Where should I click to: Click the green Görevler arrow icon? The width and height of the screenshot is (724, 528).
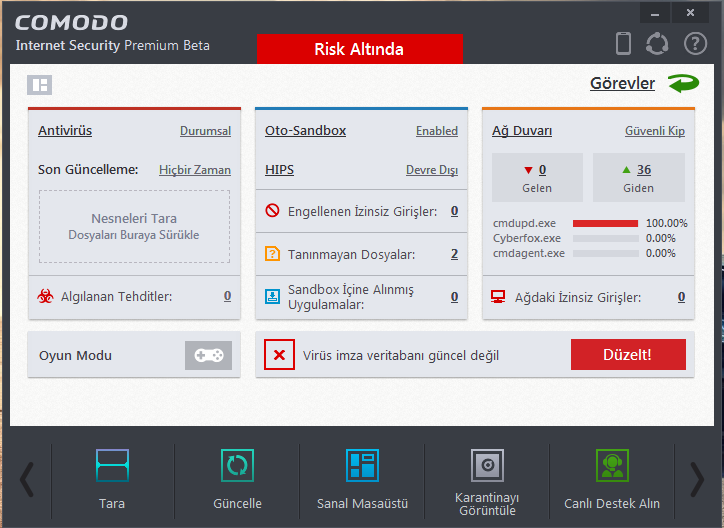(x=683, y=84)
